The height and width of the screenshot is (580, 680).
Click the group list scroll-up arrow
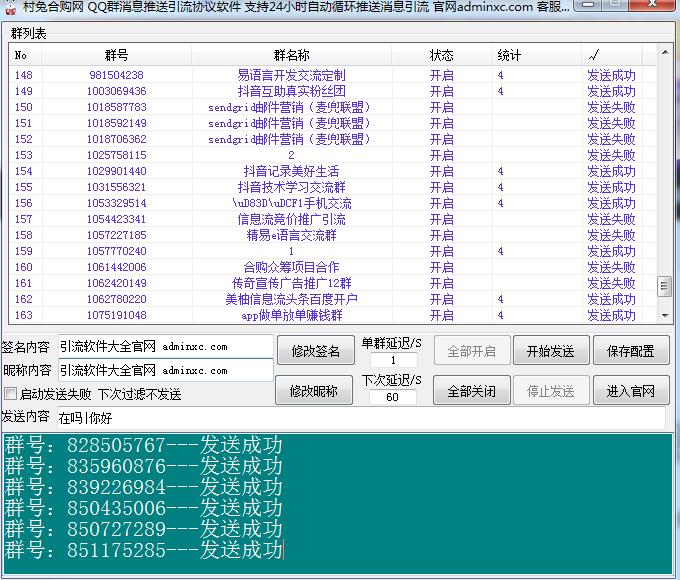(x=665, y=52)
